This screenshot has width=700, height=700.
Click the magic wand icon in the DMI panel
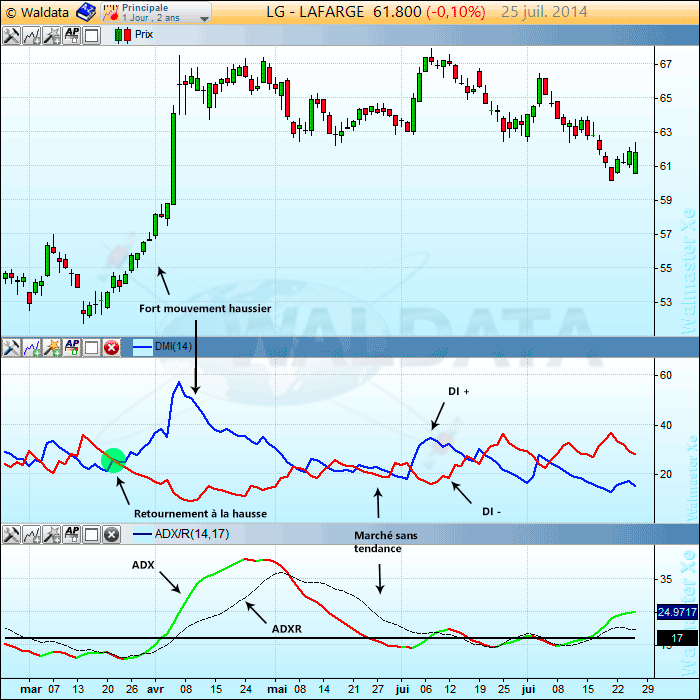click(52, 347)
